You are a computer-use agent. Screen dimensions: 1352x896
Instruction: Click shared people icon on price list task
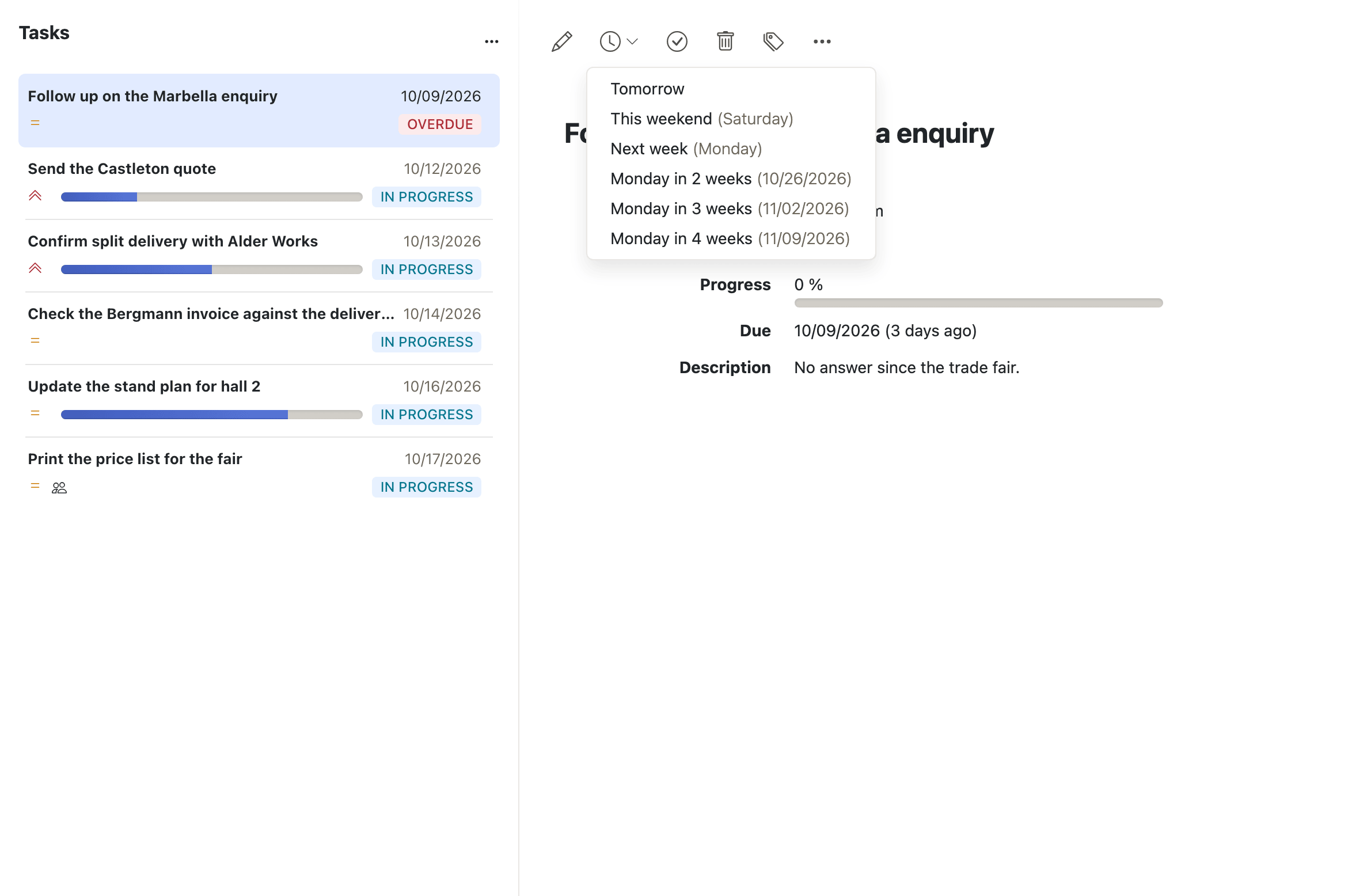coord(59,488)
